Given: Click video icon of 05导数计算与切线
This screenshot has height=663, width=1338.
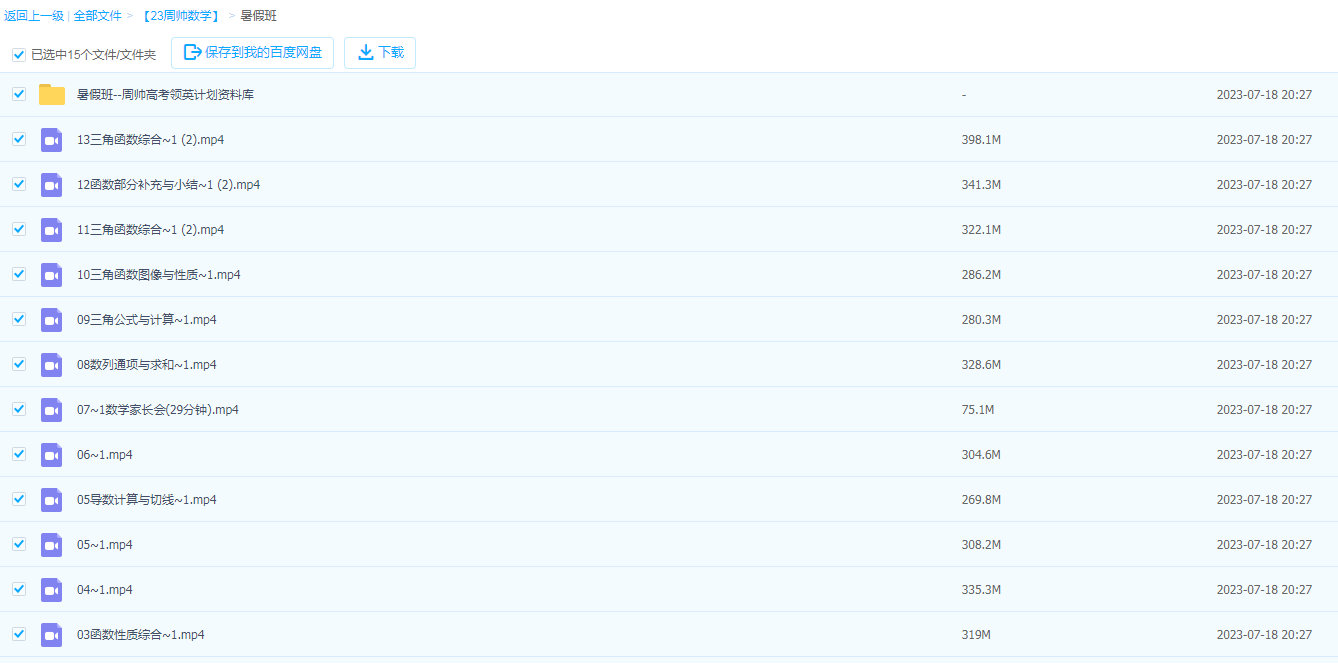Looking at the screenshot, I should pos(52,500).
